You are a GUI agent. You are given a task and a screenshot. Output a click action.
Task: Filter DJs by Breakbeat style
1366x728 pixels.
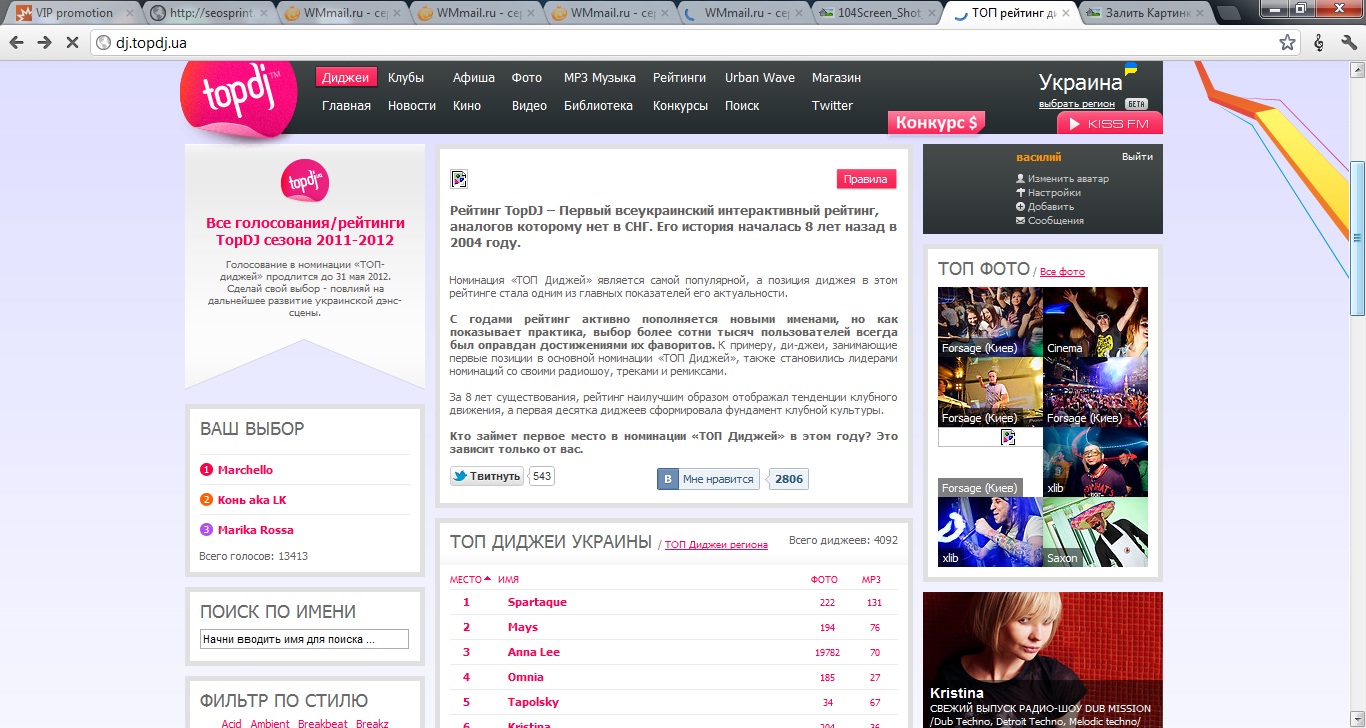323,723
